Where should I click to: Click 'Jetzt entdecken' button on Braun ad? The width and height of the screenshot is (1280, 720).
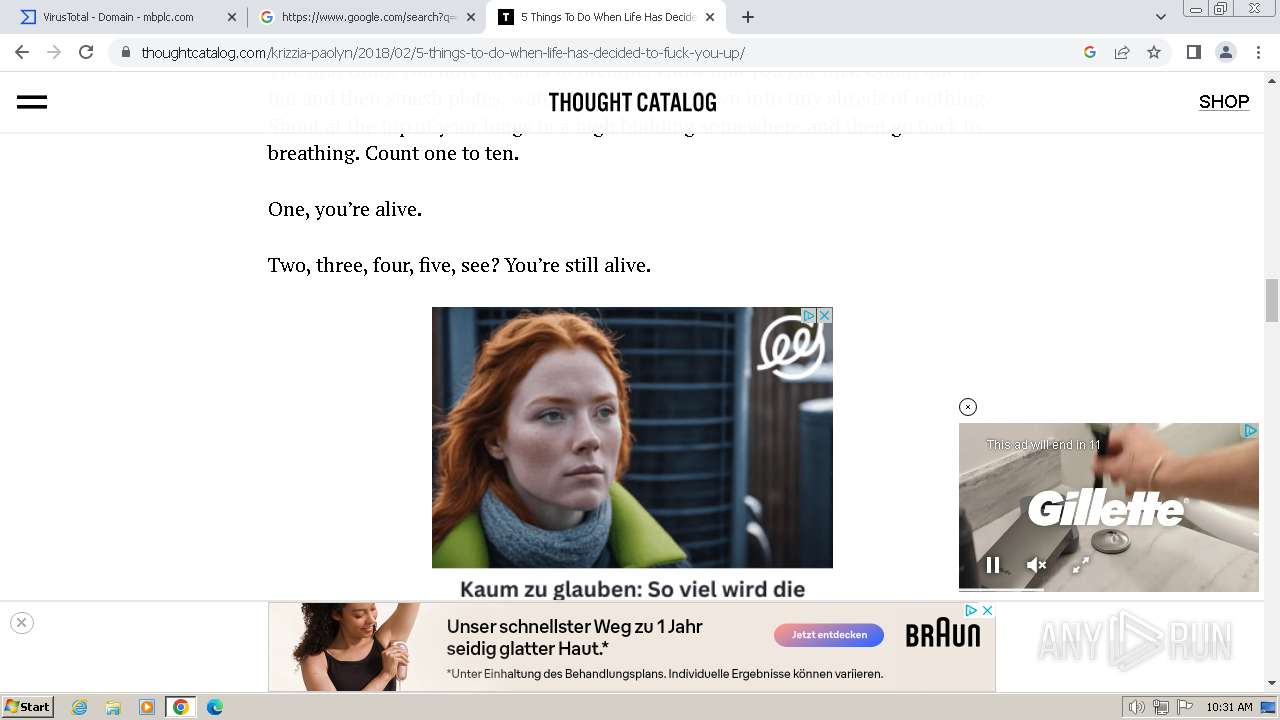829,635
